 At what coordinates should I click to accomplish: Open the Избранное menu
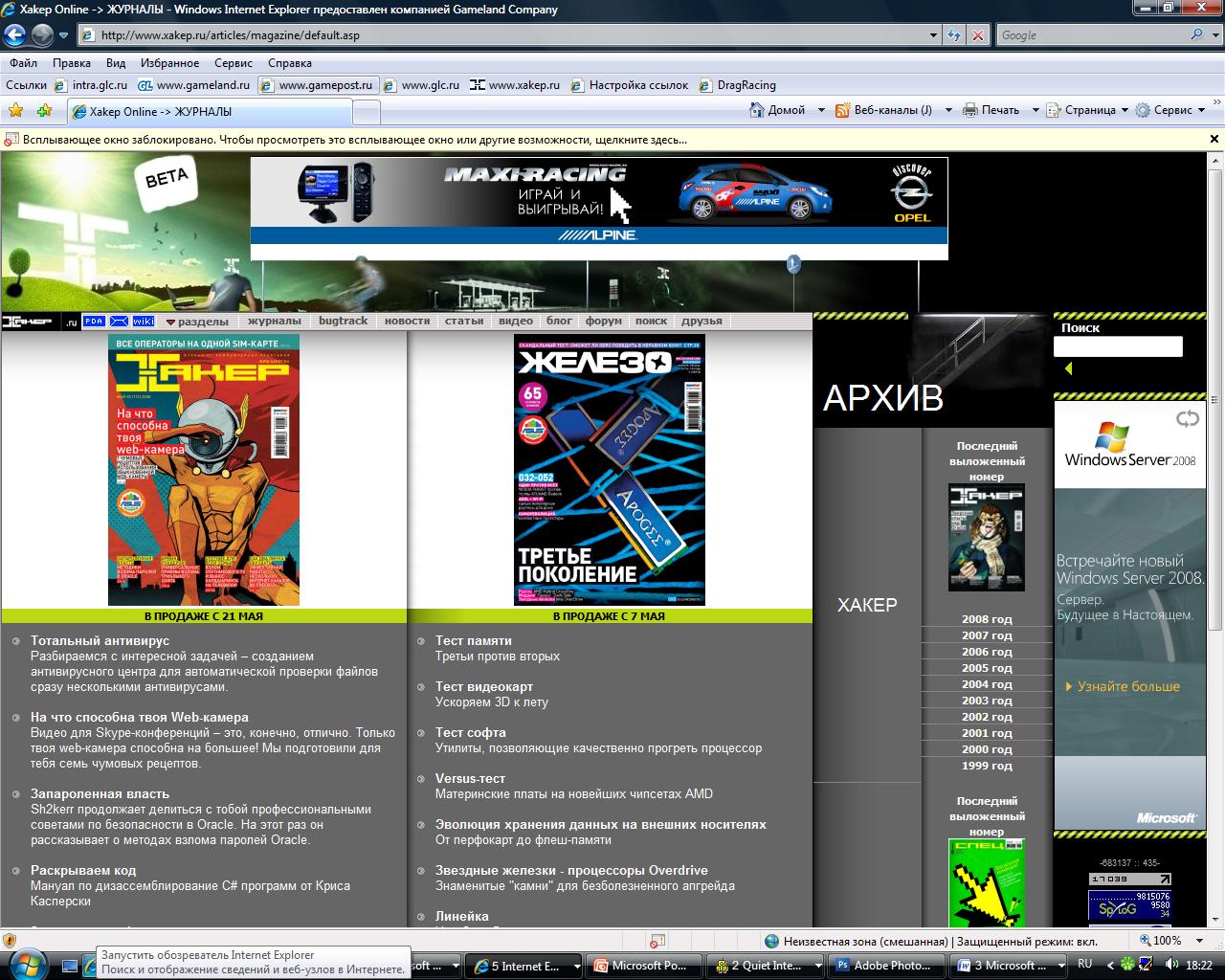click(x=169, y=63)
